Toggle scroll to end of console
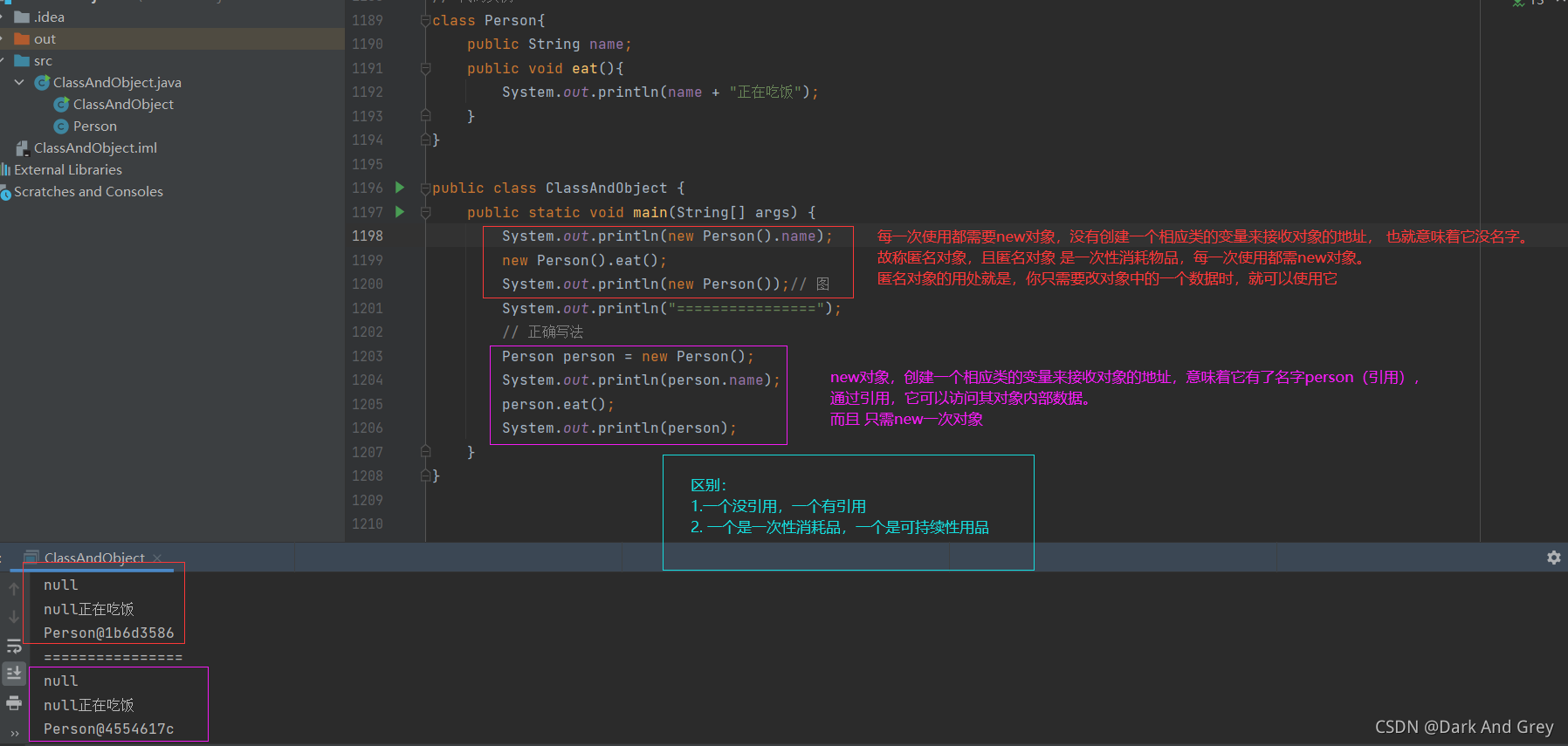 click(14, 673)
